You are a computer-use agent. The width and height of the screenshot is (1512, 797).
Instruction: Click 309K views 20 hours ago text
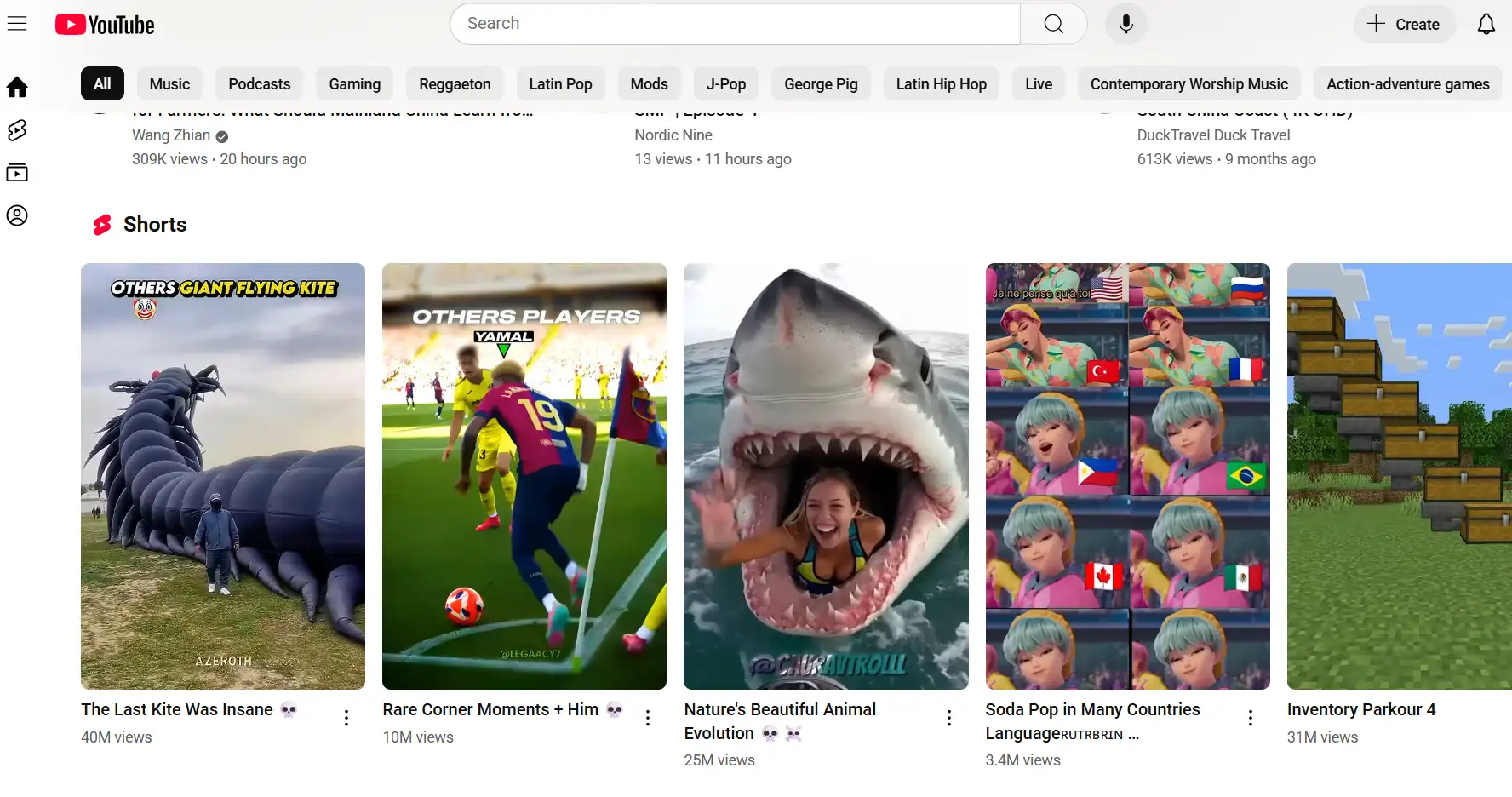(219, 159)
